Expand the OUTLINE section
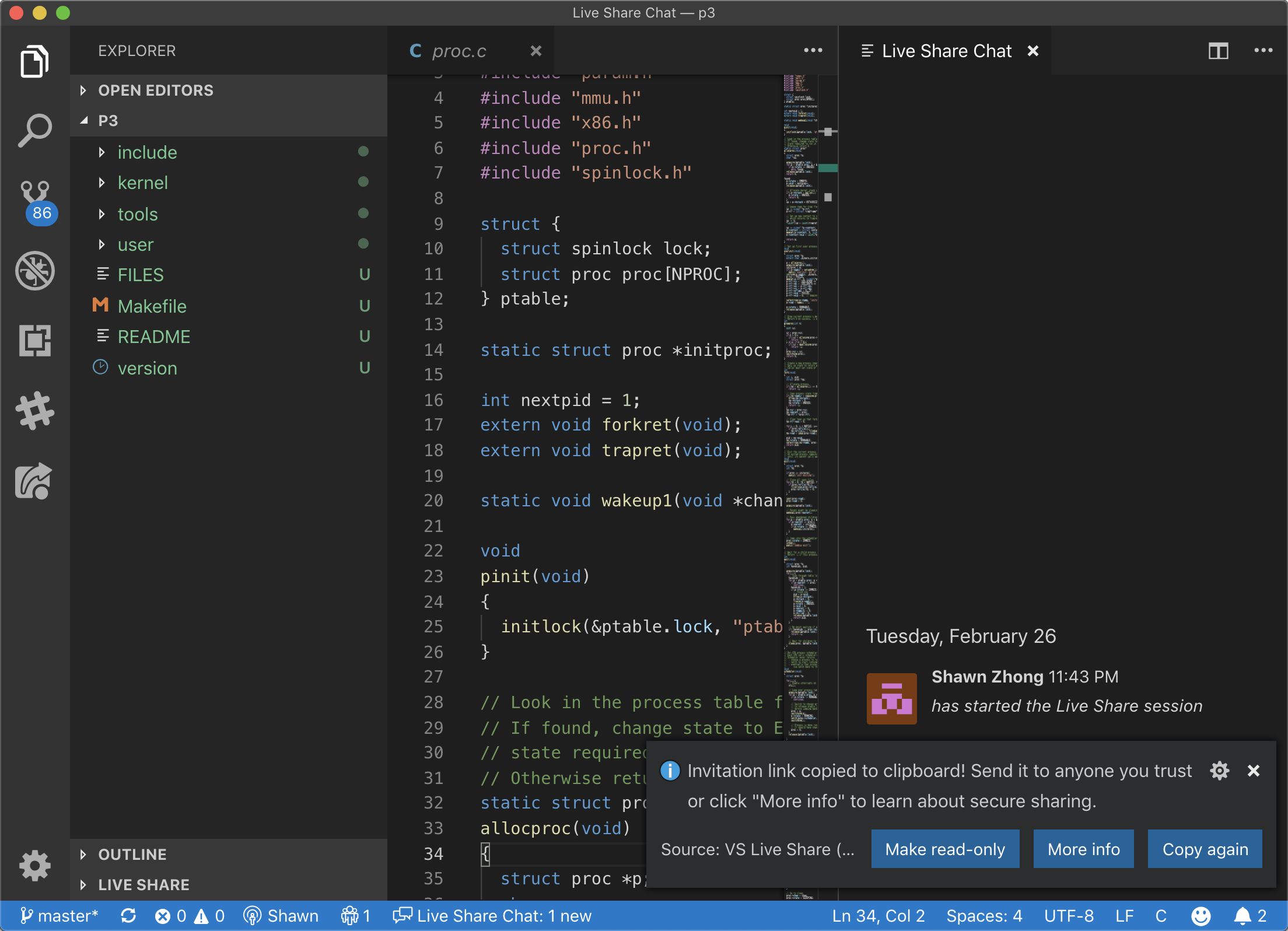Image resolution: width=1288 pixels, height=931 pixels. coord(132,855)
